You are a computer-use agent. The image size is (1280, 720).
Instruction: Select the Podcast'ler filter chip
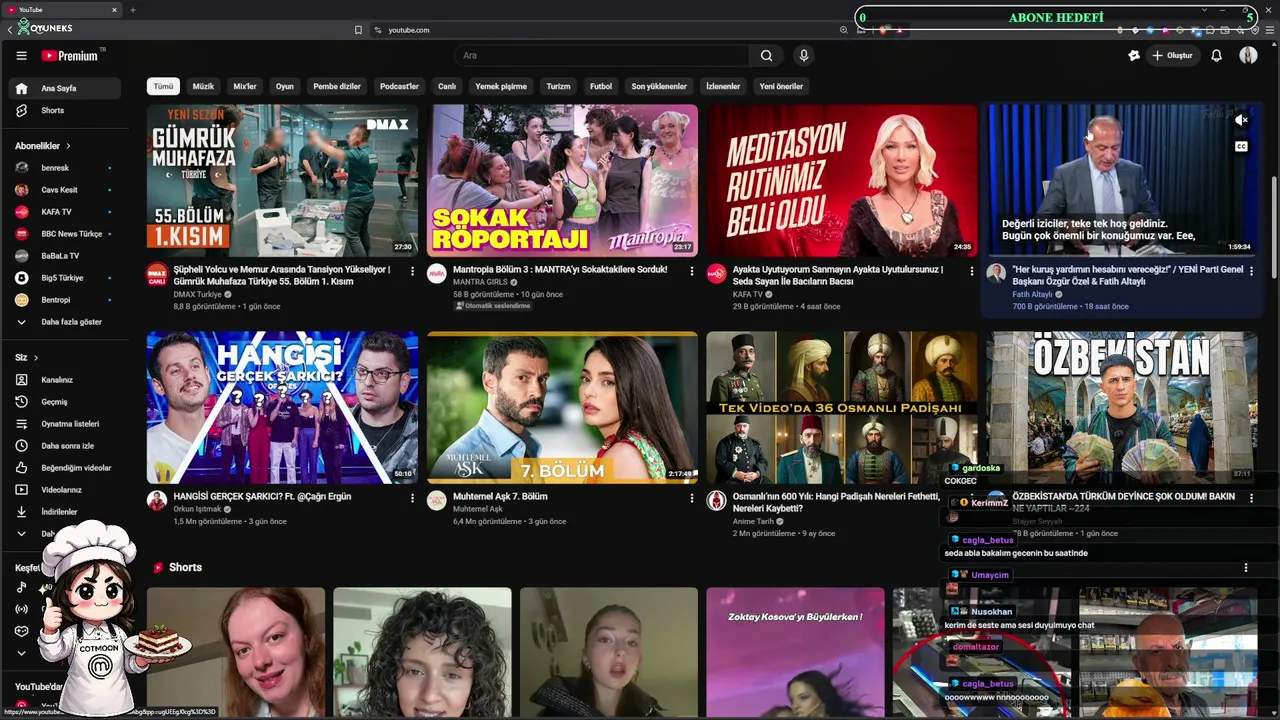[399, 86]
